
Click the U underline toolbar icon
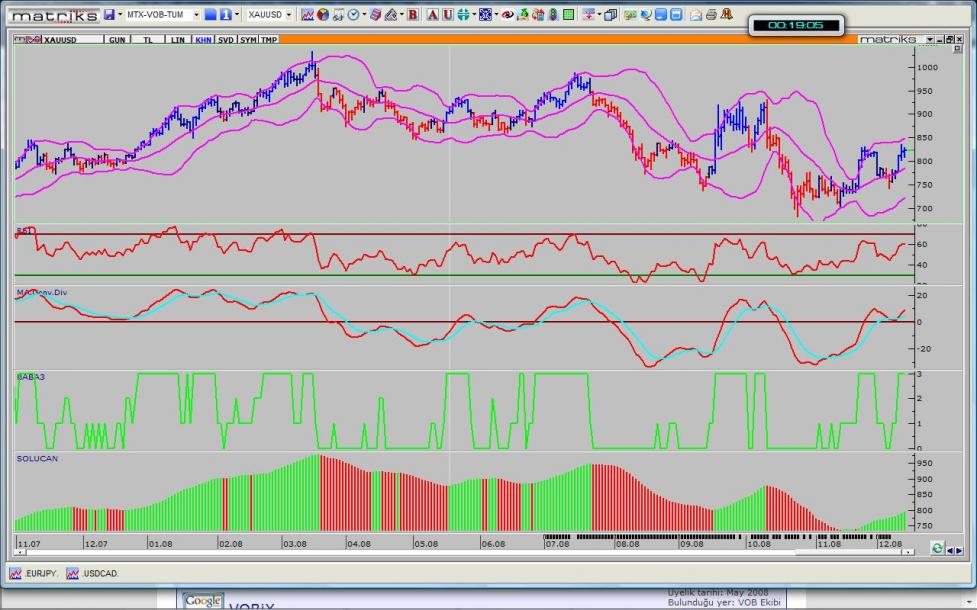(x=447, y=15)
